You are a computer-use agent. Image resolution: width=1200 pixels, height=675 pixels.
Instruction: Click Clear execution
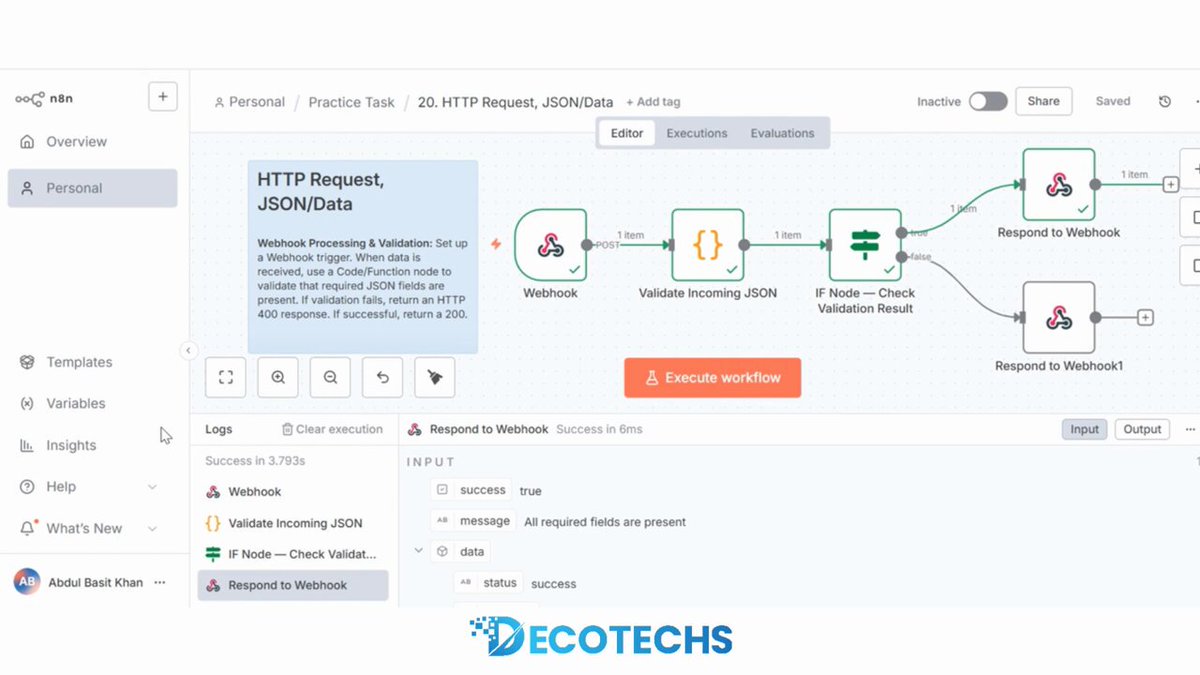332,429
